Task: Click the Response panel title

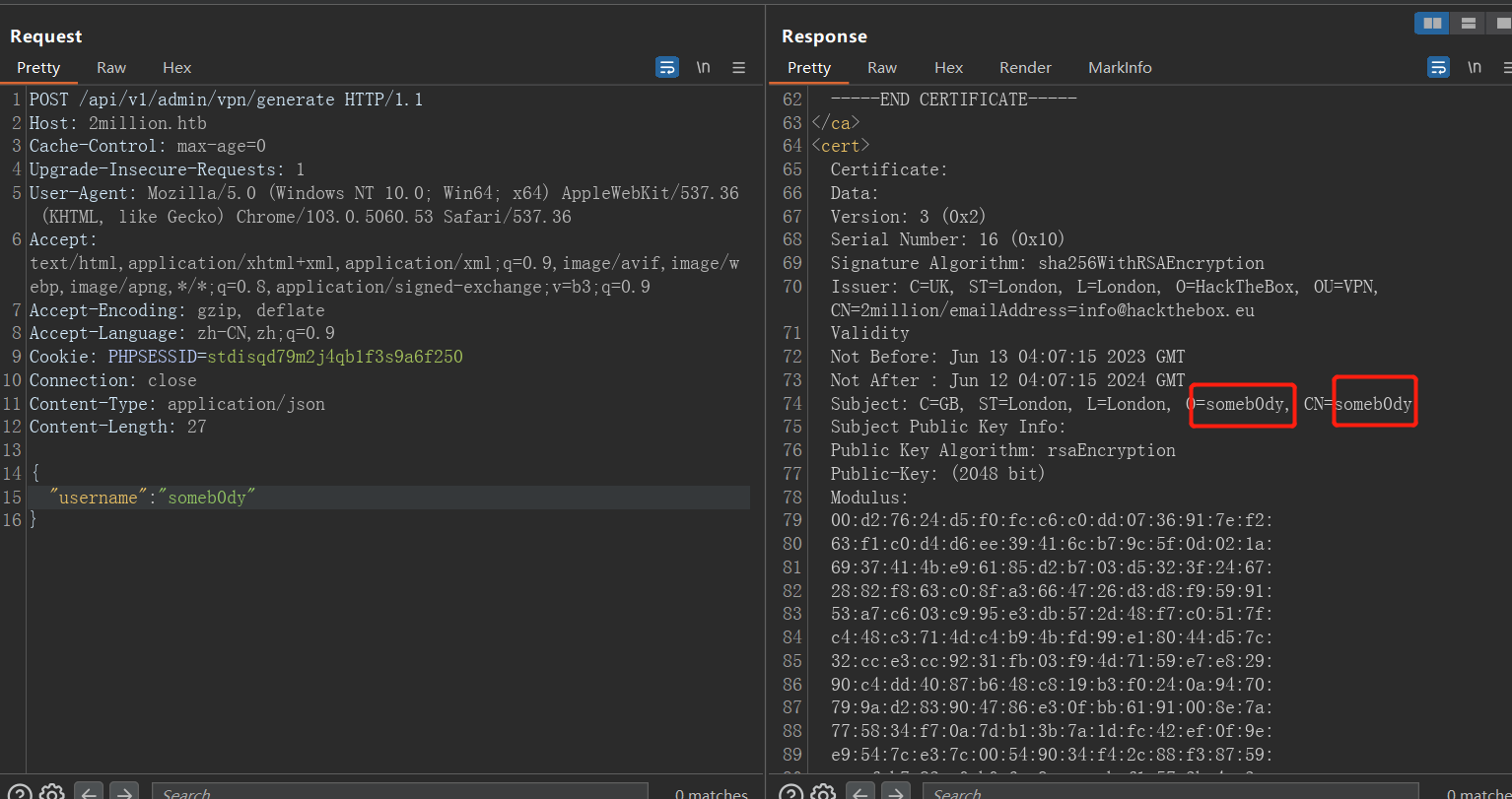Action: [x=824, y=36]
